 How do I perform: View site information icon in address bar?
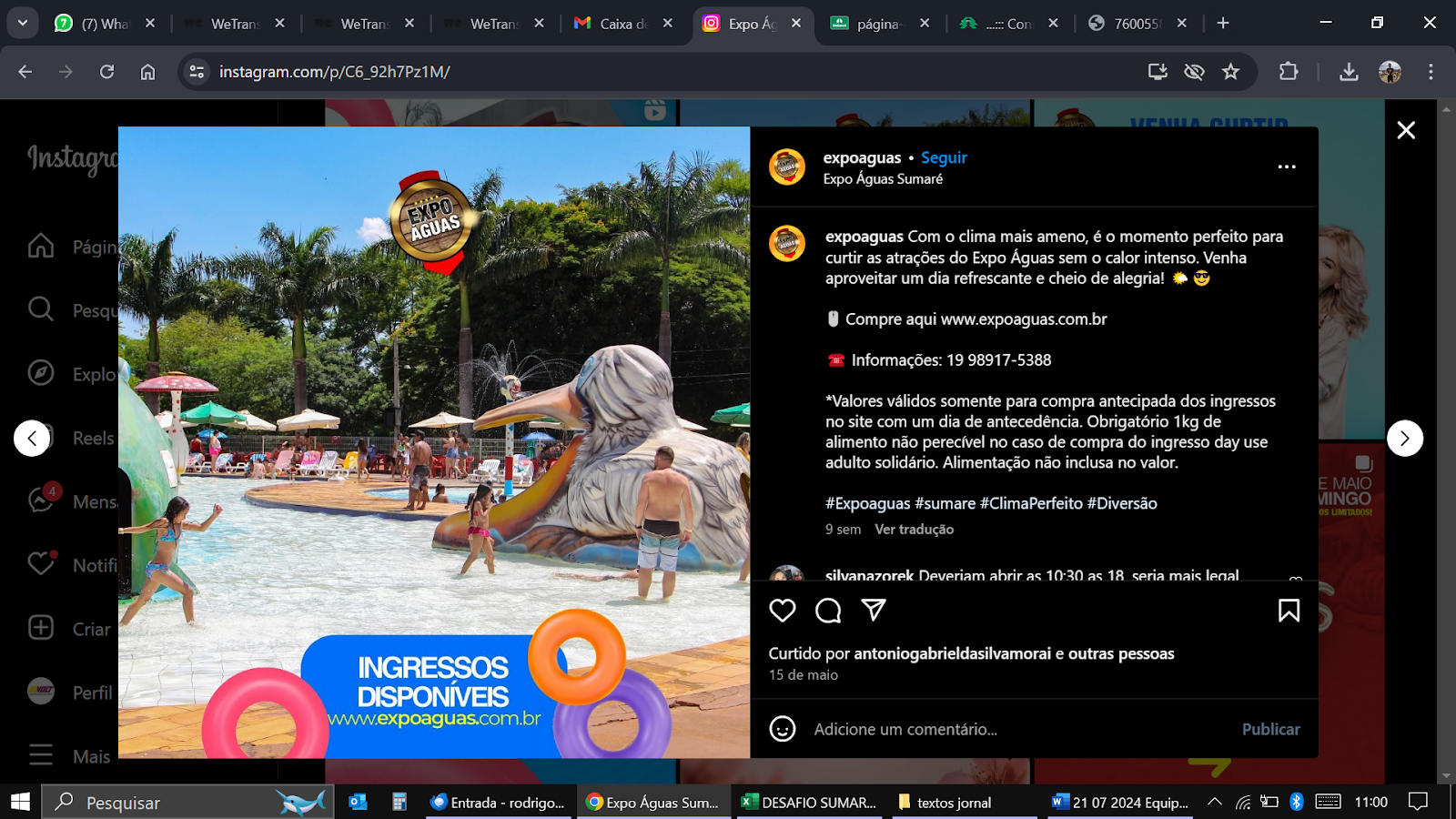click(197, 72)
